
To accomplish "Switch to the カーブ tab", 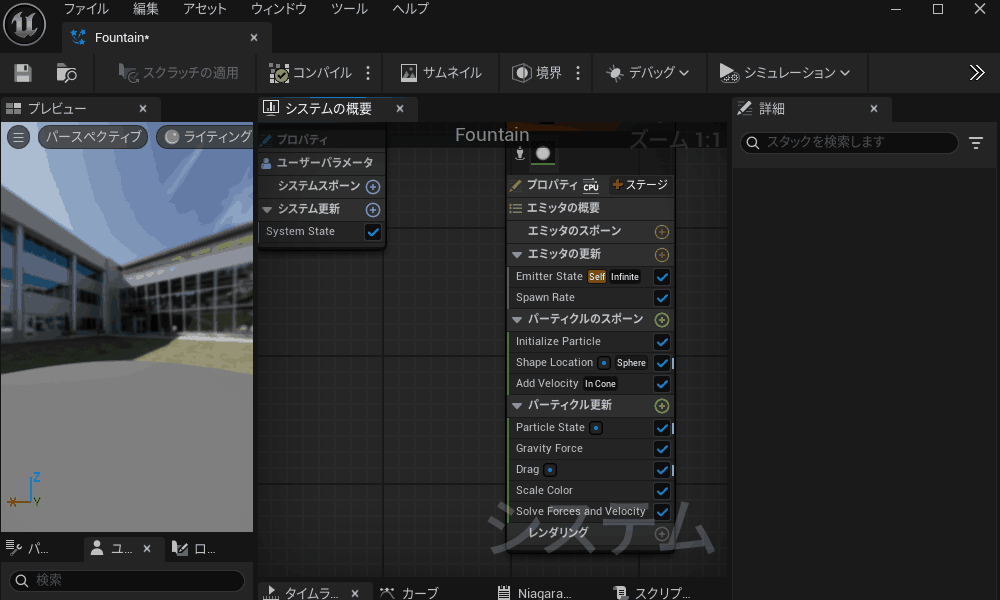I will [410, 593].
